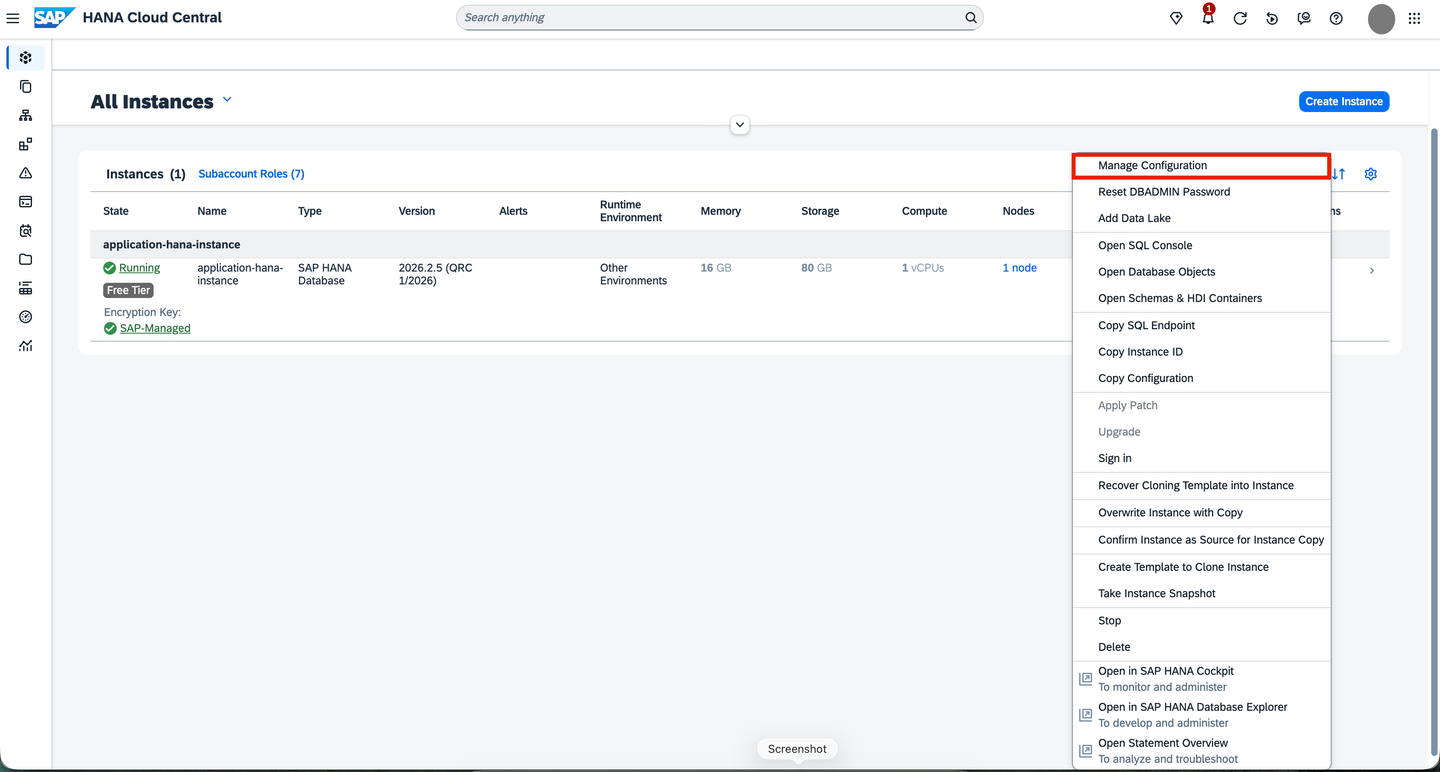Open the Instances cube icon in sidebar
Image resolution: width=1440 pixels, height=772 pixels.
[x=26, y=58]
